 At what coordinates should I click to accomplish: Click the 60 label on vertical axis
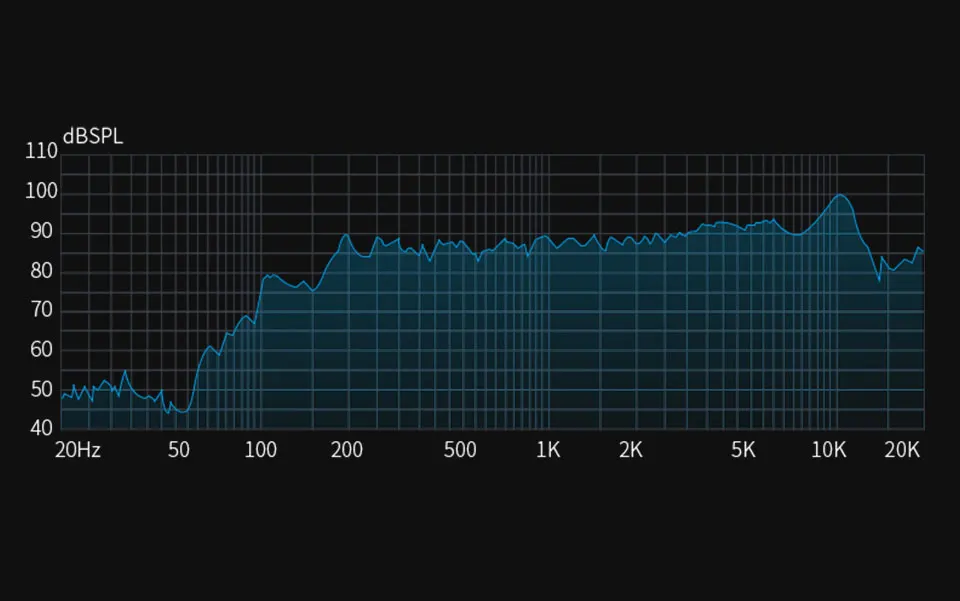coord(41,349)
